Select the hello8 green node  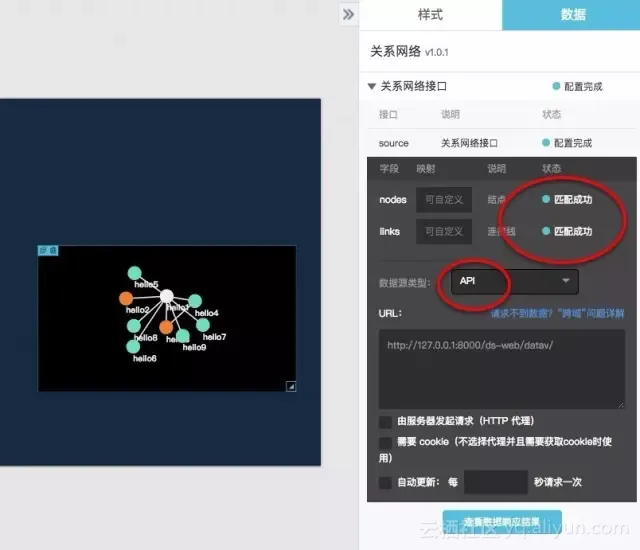[x=133, y=326]
